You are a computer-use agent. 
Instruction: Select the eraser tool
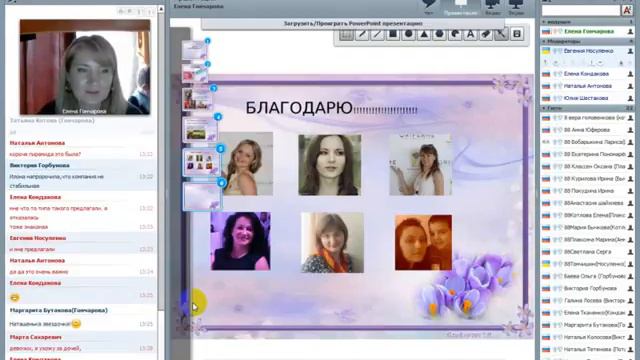click(x=486, y=34)
